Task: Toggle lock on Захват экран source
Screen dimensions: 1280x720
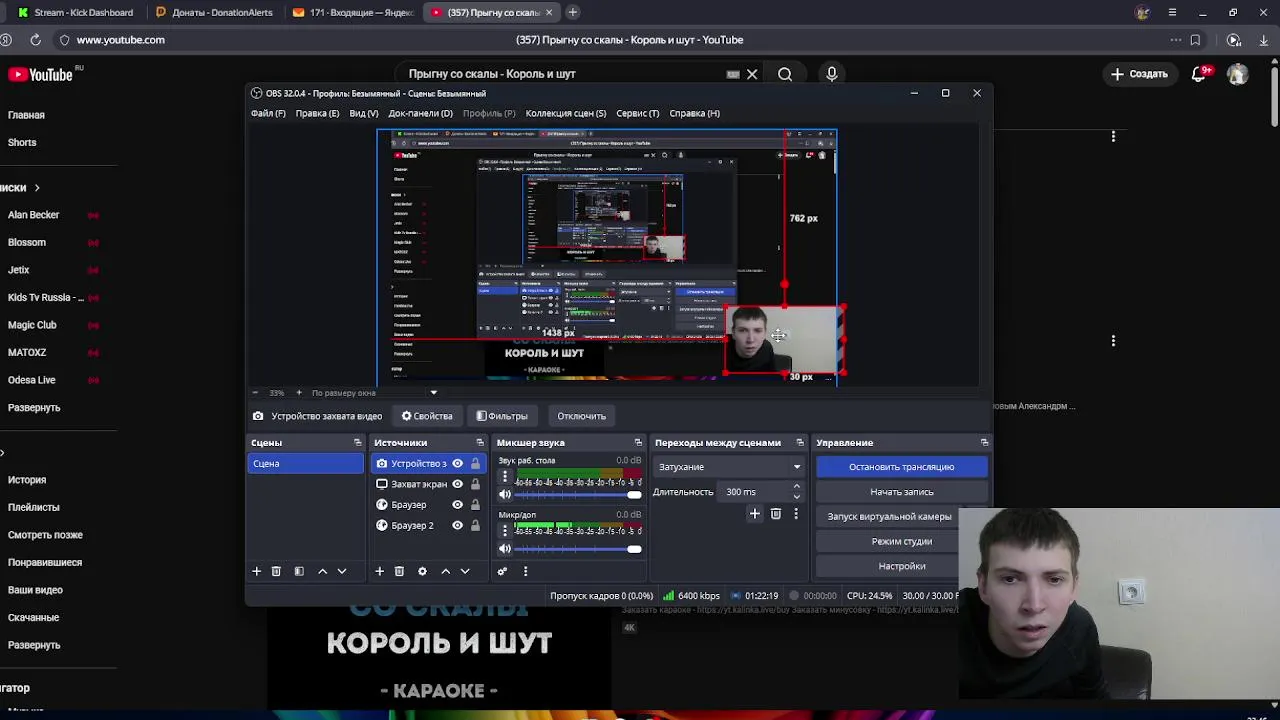Action: (x=475, y=484)
